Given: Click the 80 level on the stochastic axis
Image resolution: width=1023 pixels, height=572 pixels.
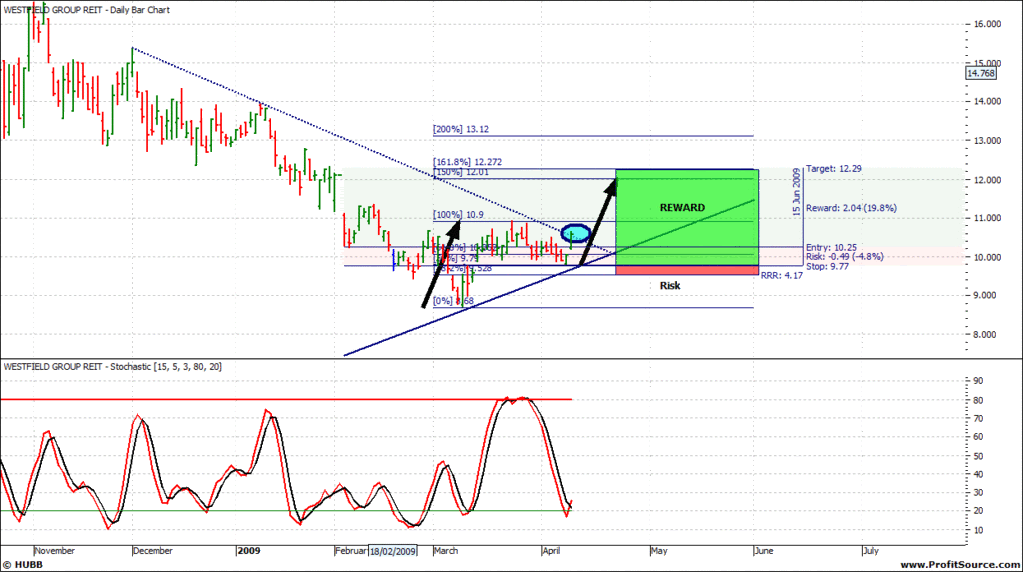Looking at the screenshot, I should 977,400.
